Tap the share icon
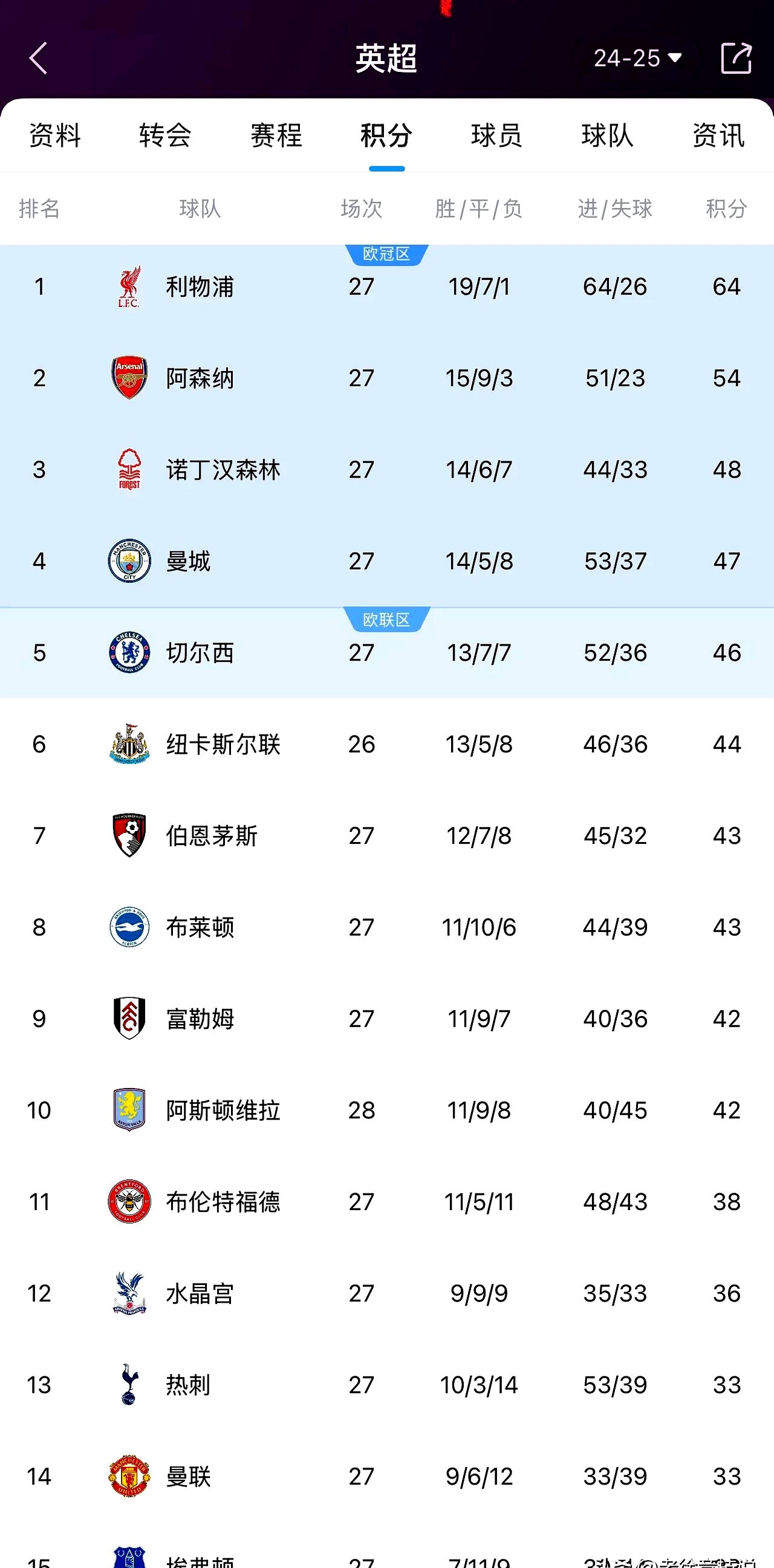This screenshot has width=774, height=1568. tap(736, 59)
